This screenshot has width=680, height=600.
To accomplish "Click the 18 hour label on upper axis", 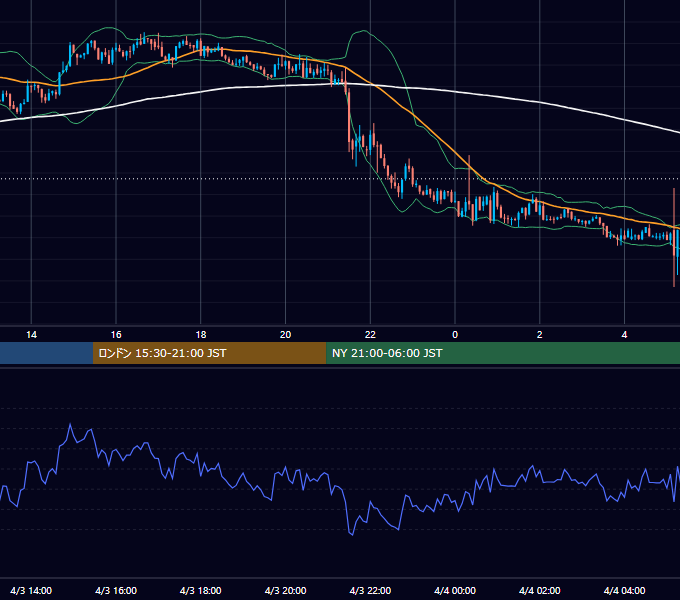I will coord(201,335).
